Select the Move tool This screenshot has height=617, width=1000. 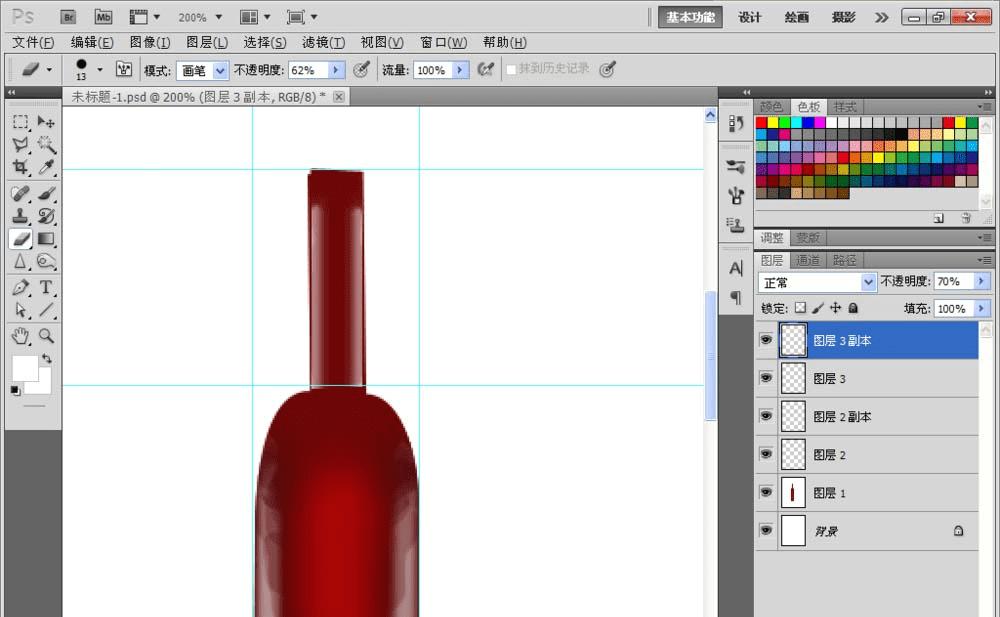point(46,122)
